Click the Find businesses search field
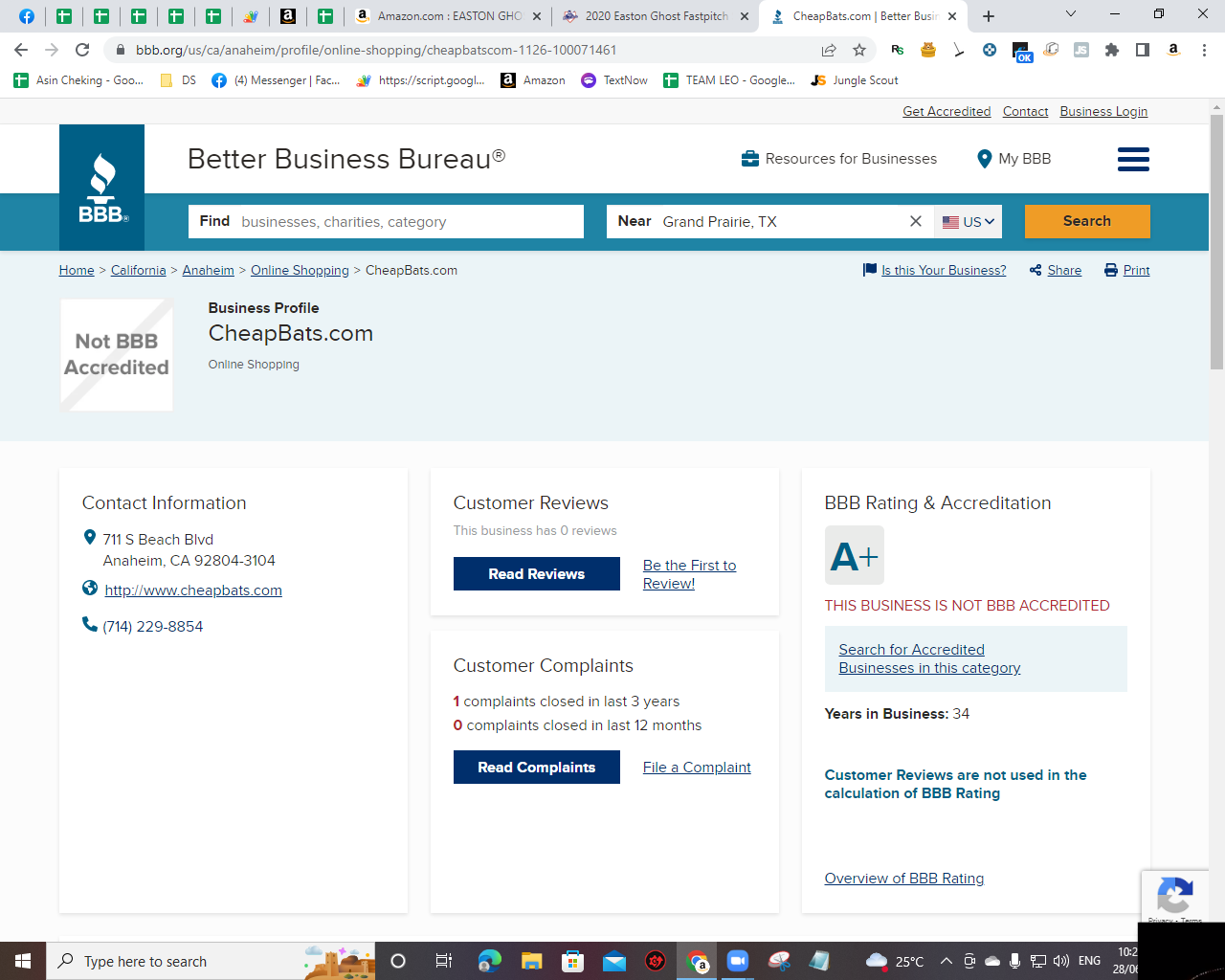Image resolution: width=1225 pixels, height=980 pixels. tap(386, 221)
